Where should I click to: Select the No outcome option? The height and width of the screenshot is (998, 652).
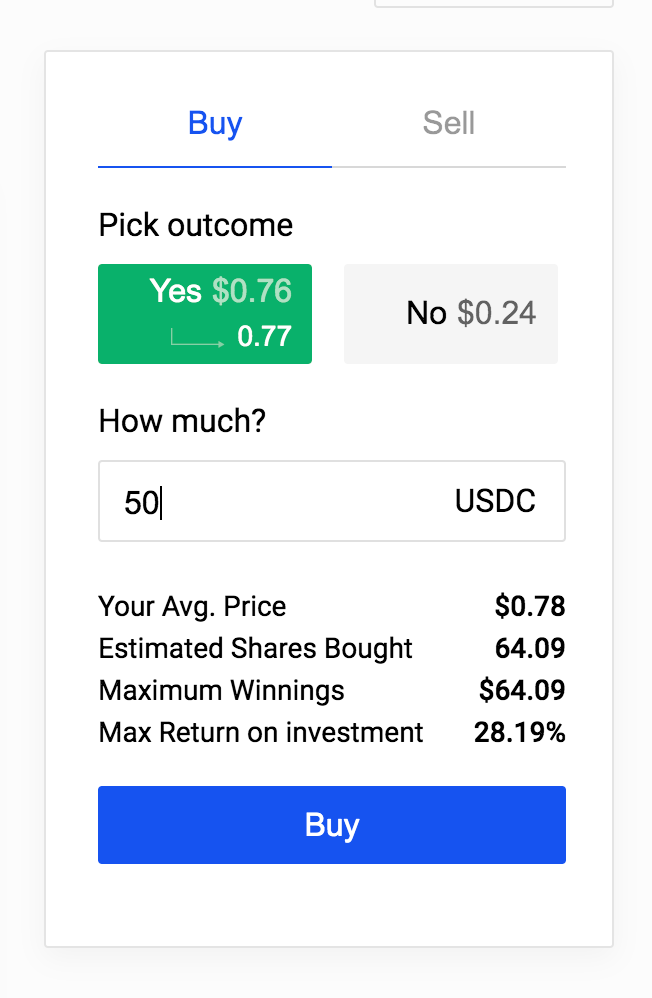(x=450, y=313)
